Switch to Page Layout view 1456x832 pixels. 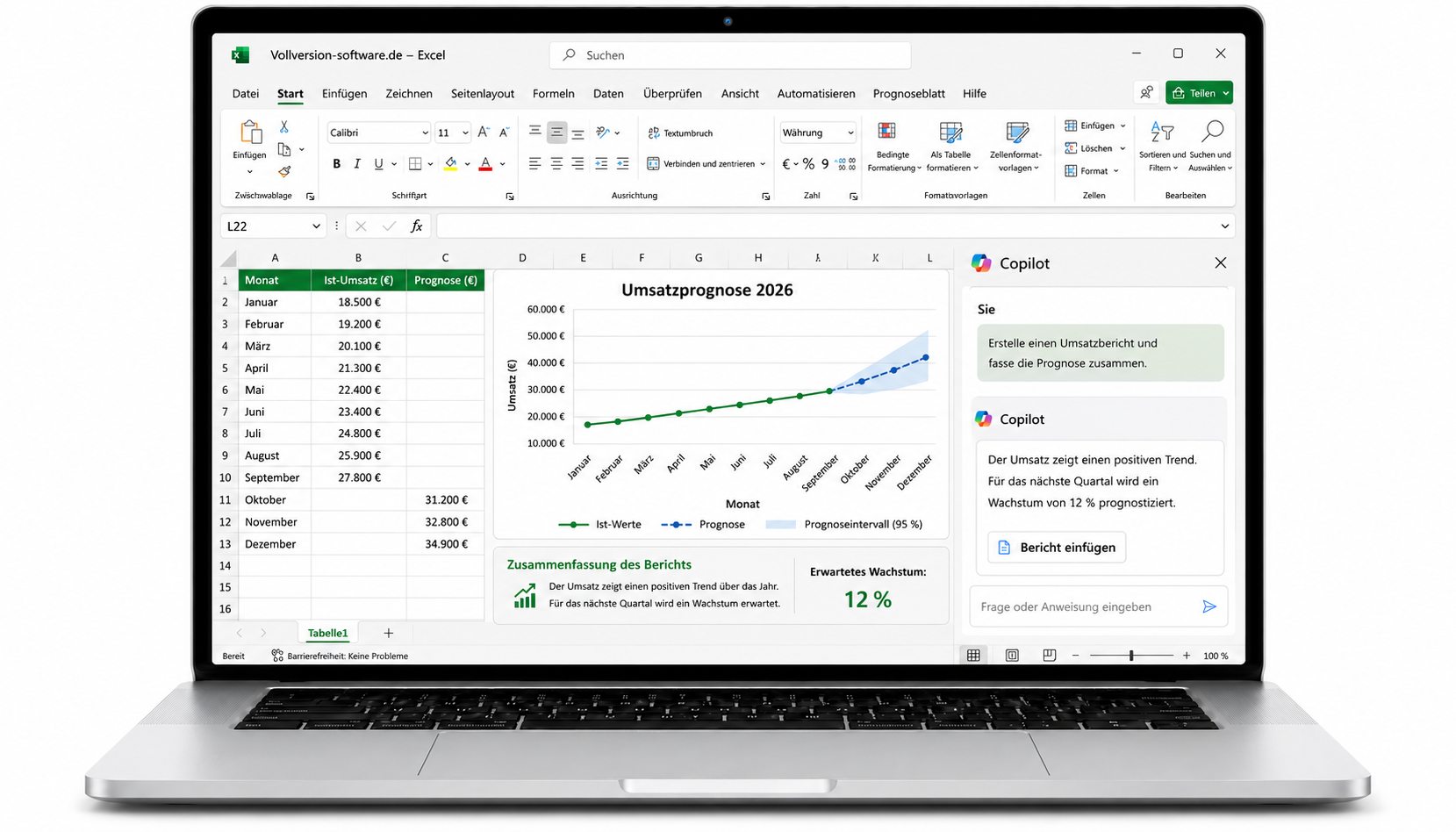pyautogui.click(x=1012, y=655)
